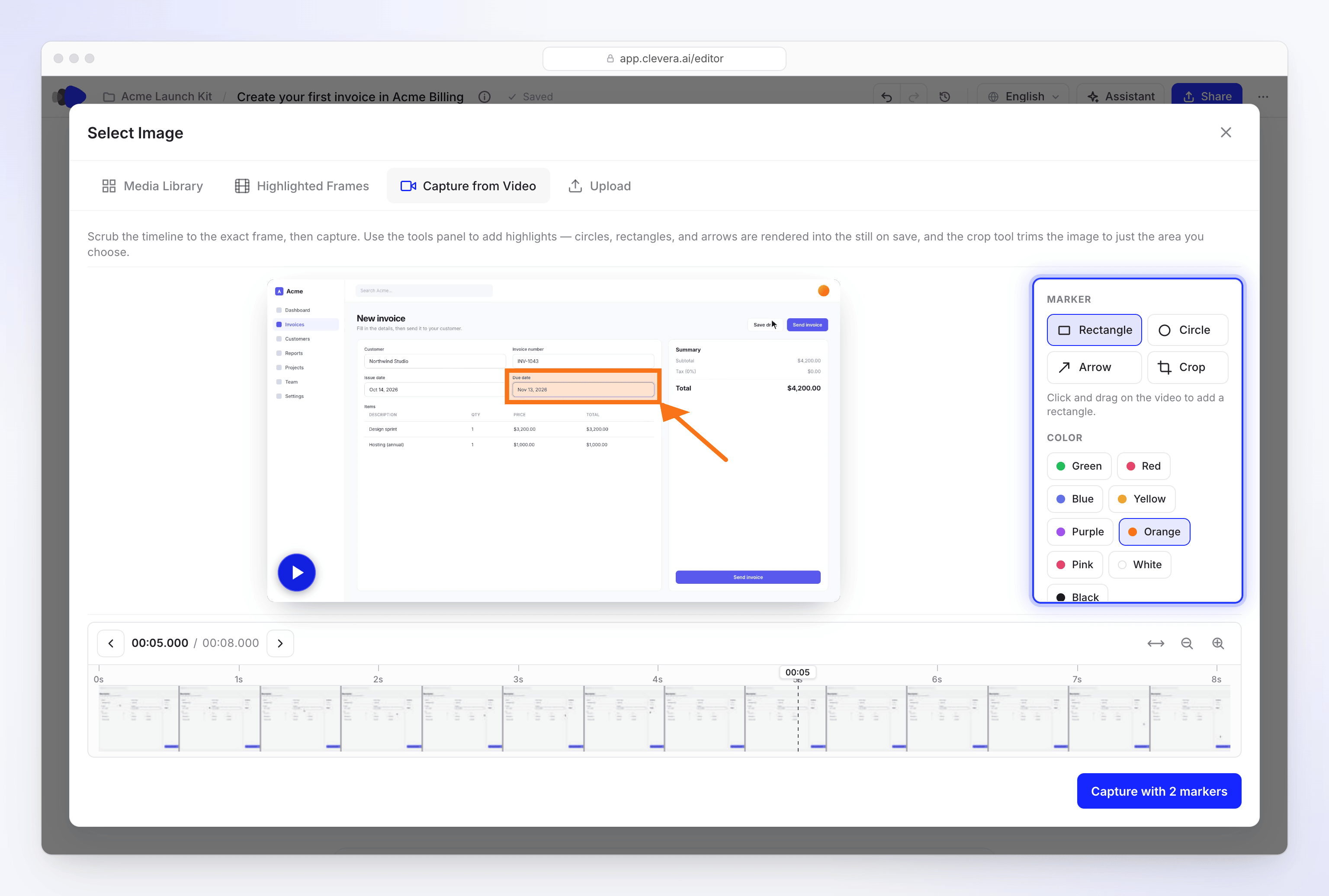Screen dimensions: 1329x896
Task: Step to the previous frame
Action: coord(111,643)
